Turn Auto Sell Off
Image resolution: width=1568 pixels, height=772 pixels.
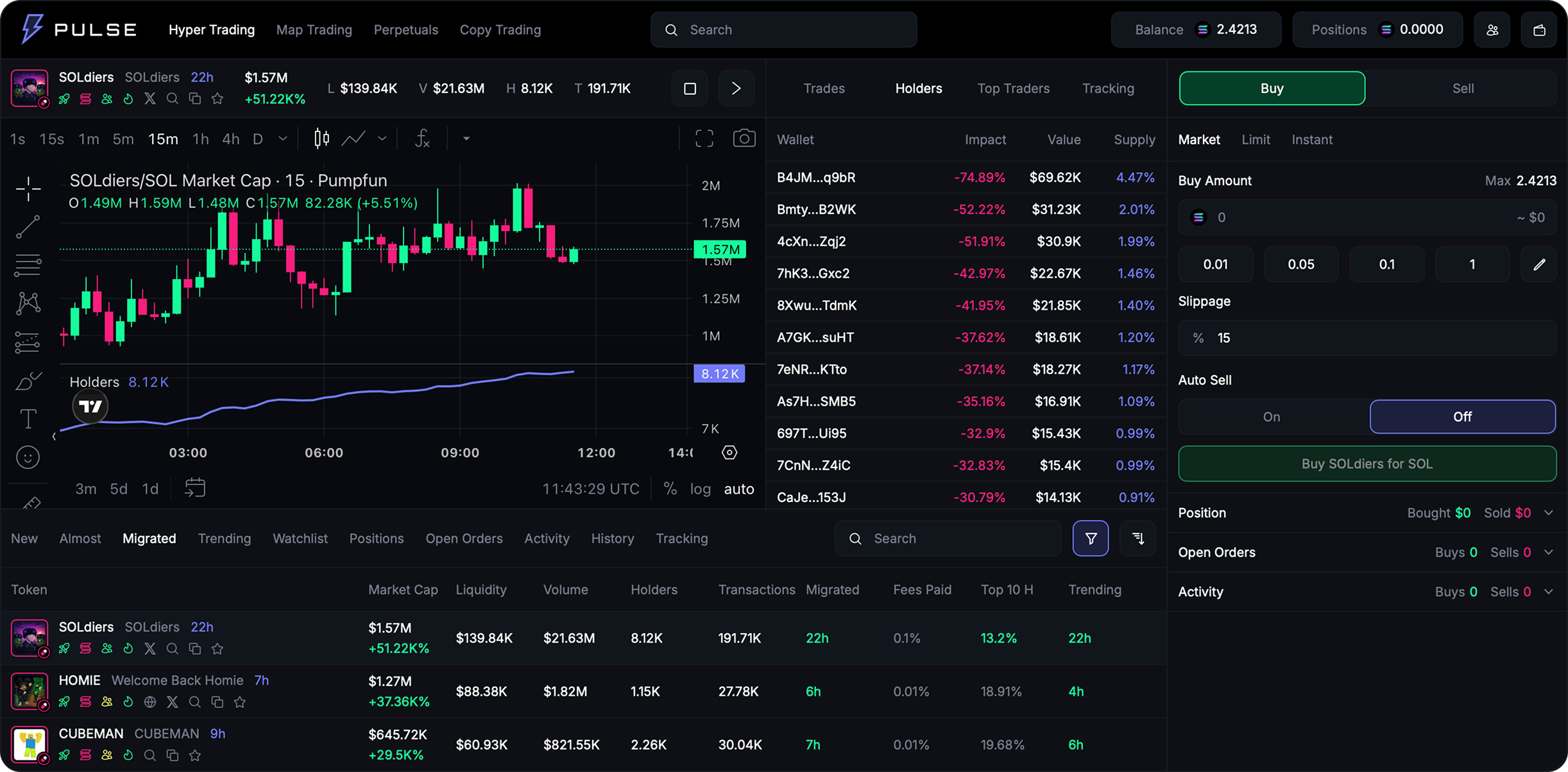tap(1463, 417)
